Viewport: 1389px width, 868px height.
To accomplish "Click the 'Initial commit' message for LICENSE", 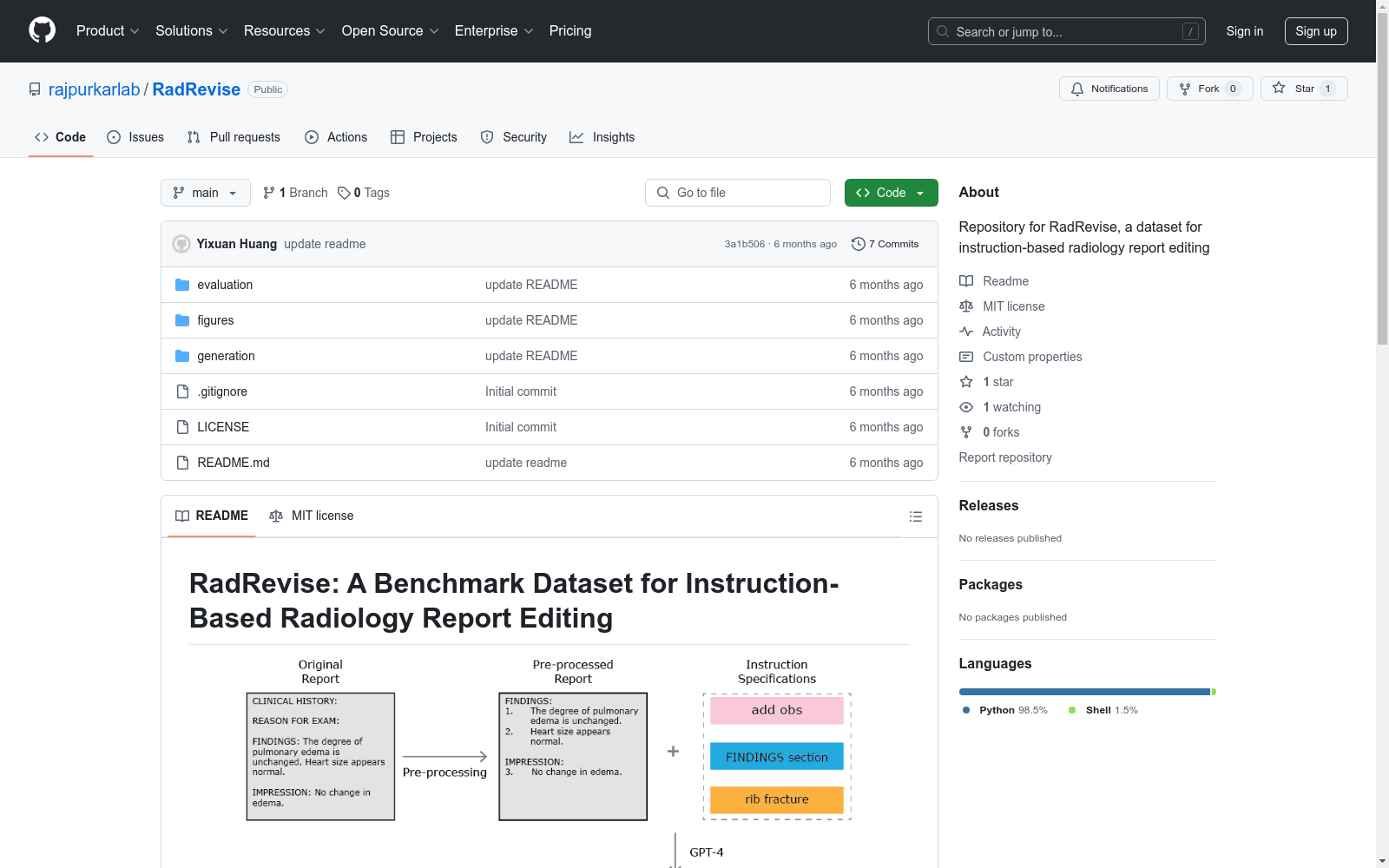I will (521, 427).
